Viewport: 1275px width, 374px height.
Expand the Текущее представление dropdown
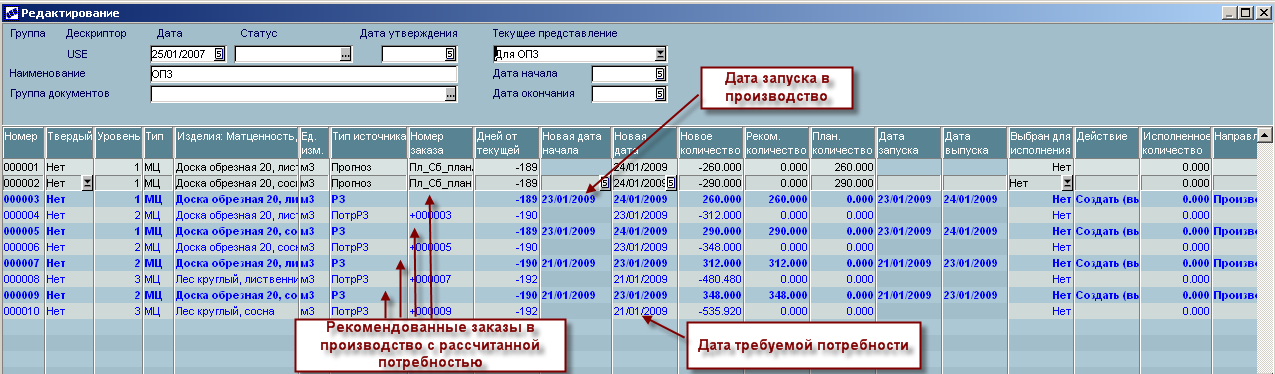coord(660,54)
